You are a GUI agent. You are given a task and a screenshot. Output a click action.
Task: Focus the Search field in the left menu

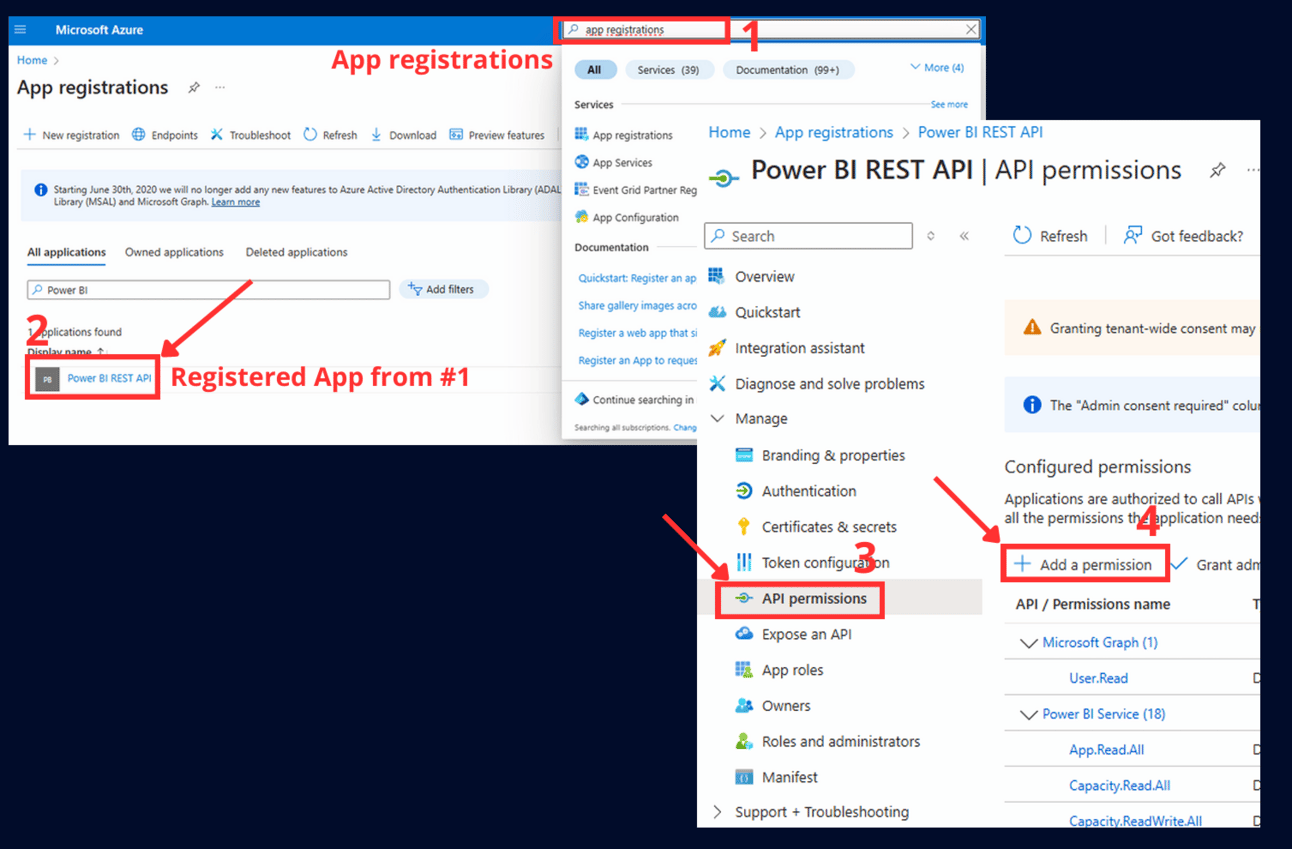(809, 236)
